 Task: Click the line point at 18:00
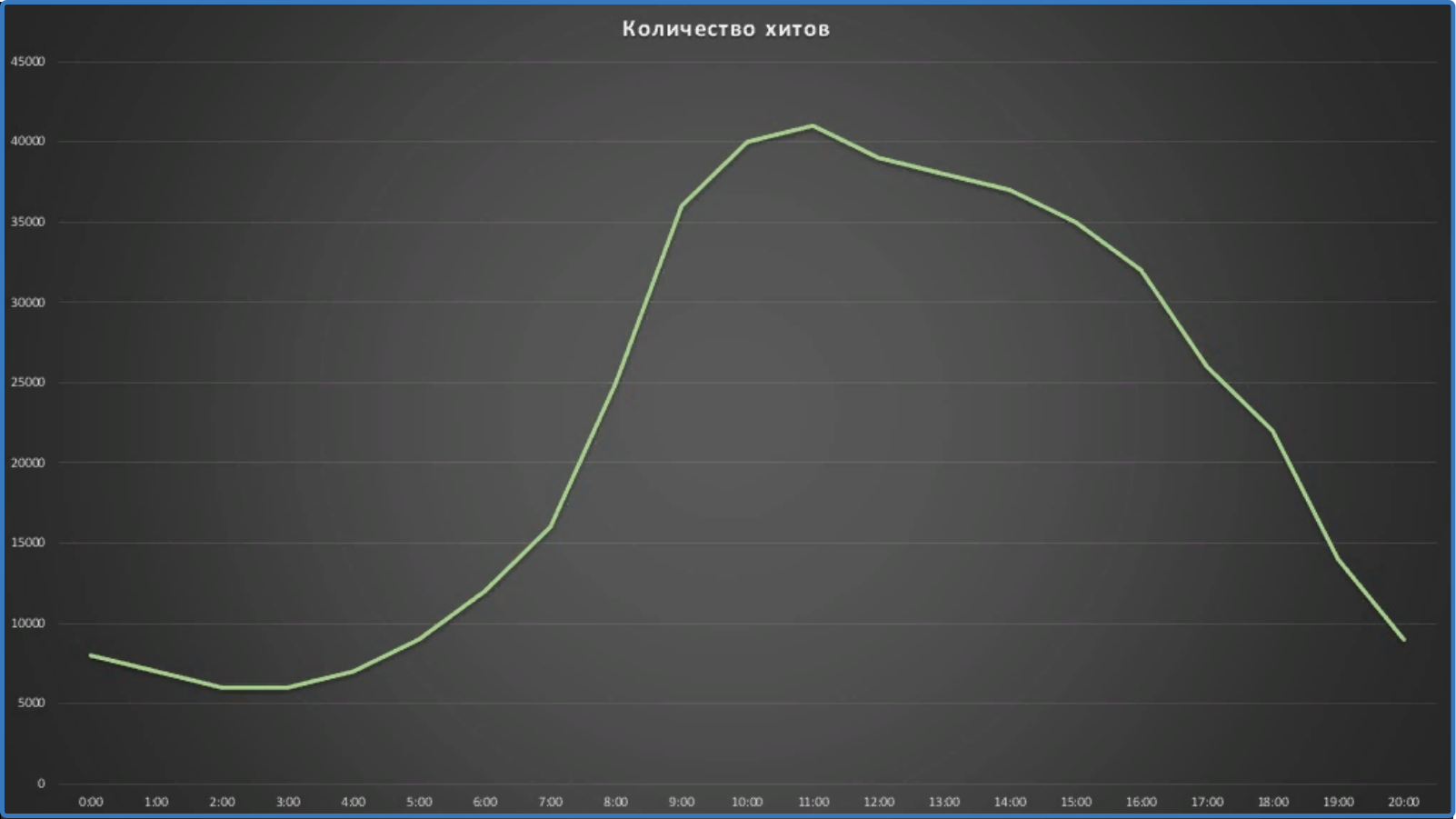coord(1272,431)
